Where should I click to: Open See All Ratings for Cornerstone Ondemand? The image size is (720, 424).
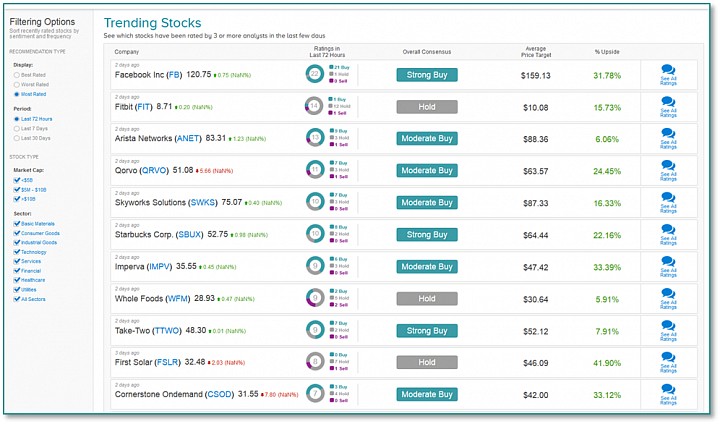point(668,395)
